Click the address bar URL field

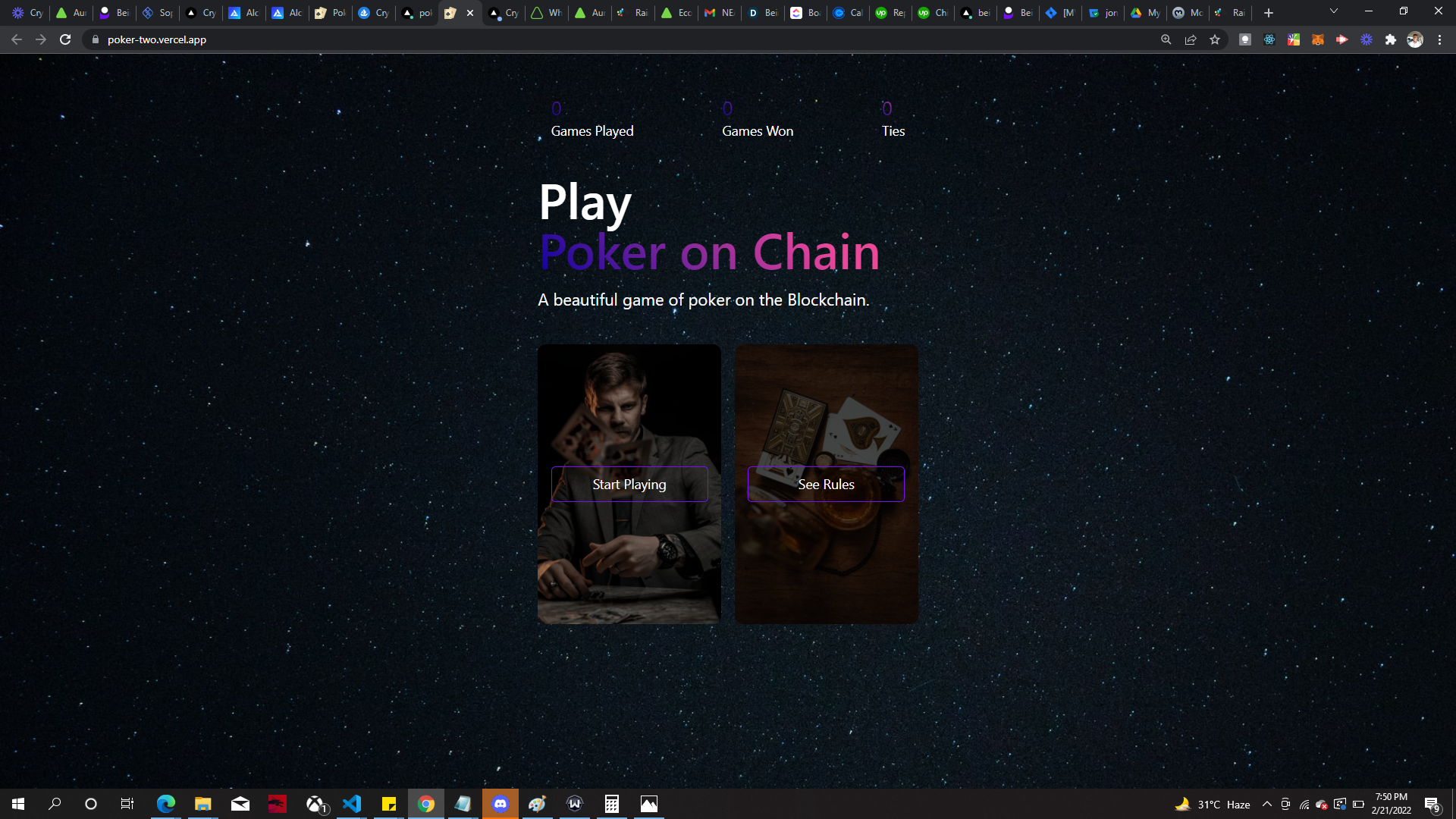(531, 39)
